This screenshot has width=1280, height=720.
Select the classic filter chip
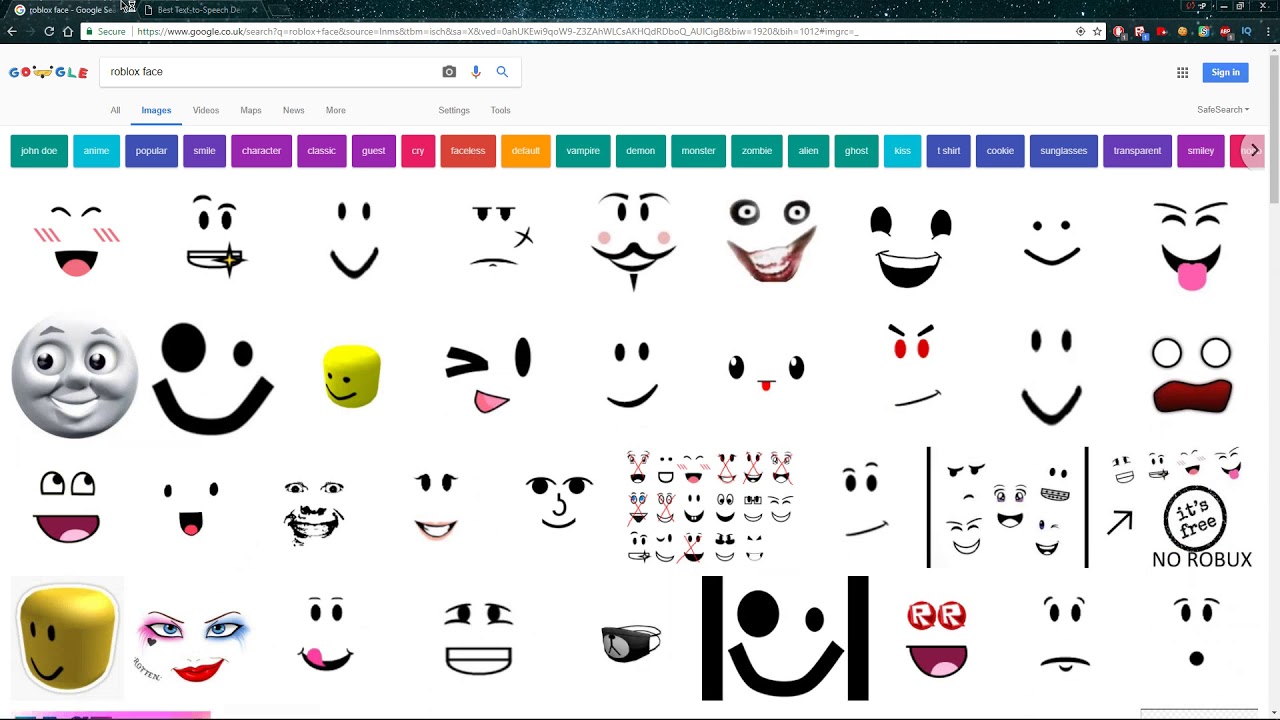[321, 151]
